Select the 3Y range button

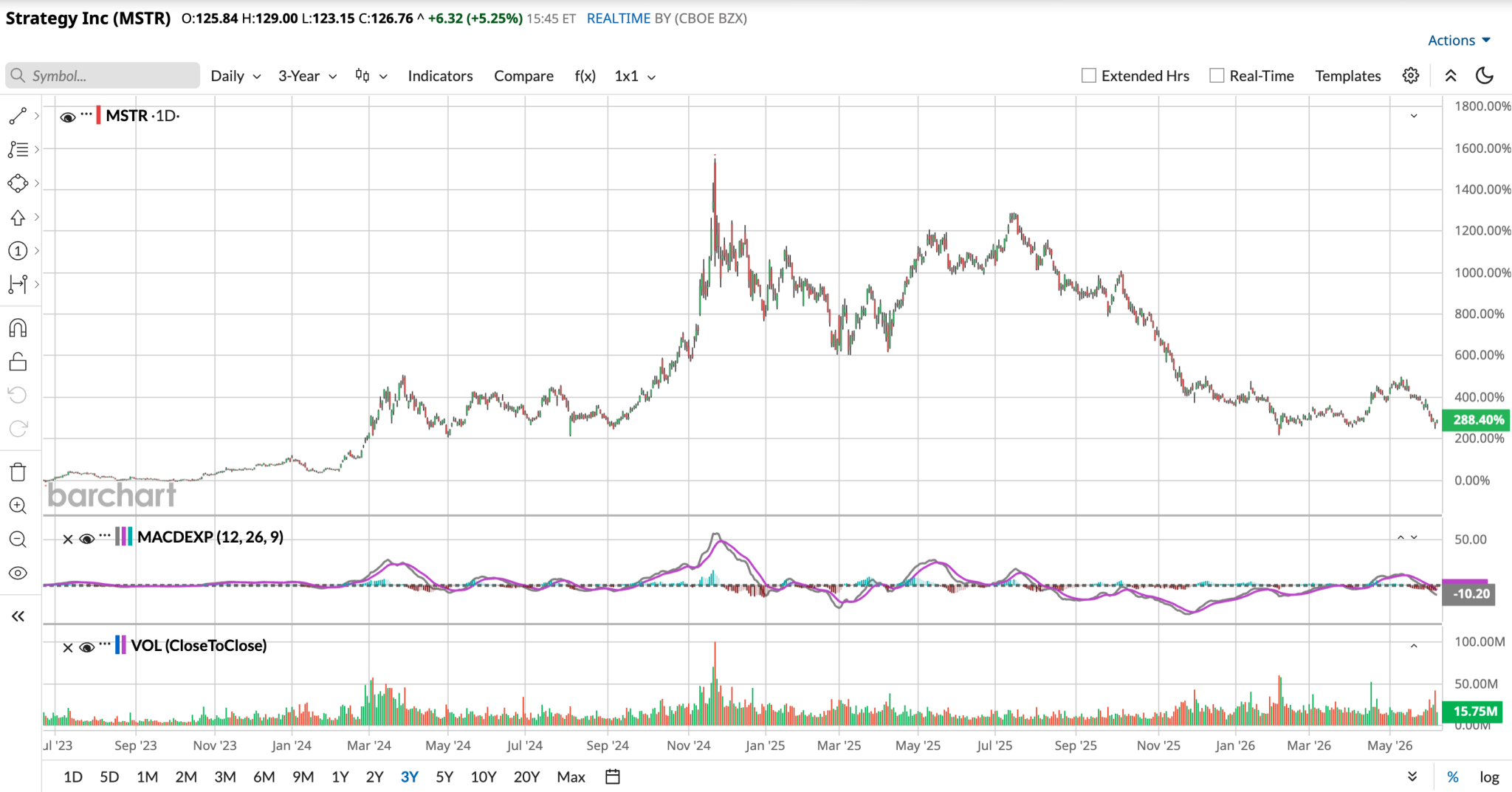pos(409,776)
